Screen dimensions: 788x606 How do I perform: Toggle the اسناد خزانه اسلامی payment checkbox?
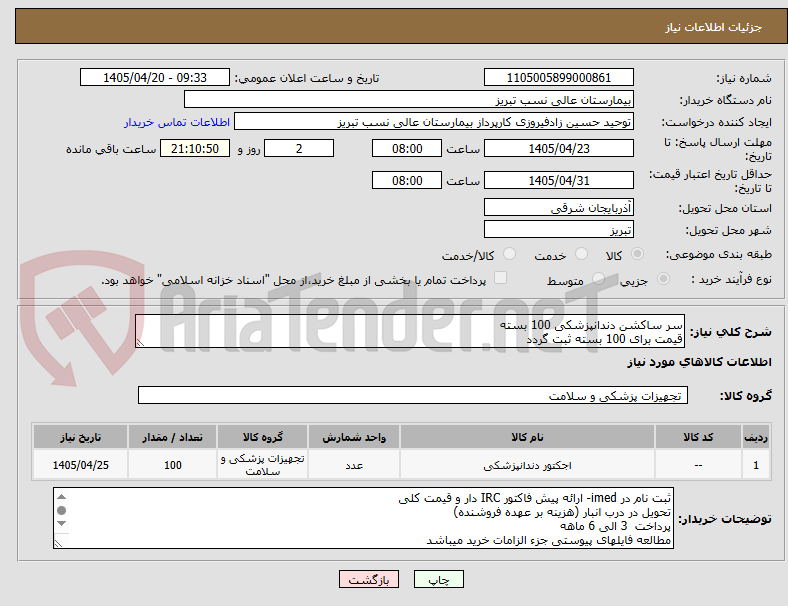coord(501,278)
